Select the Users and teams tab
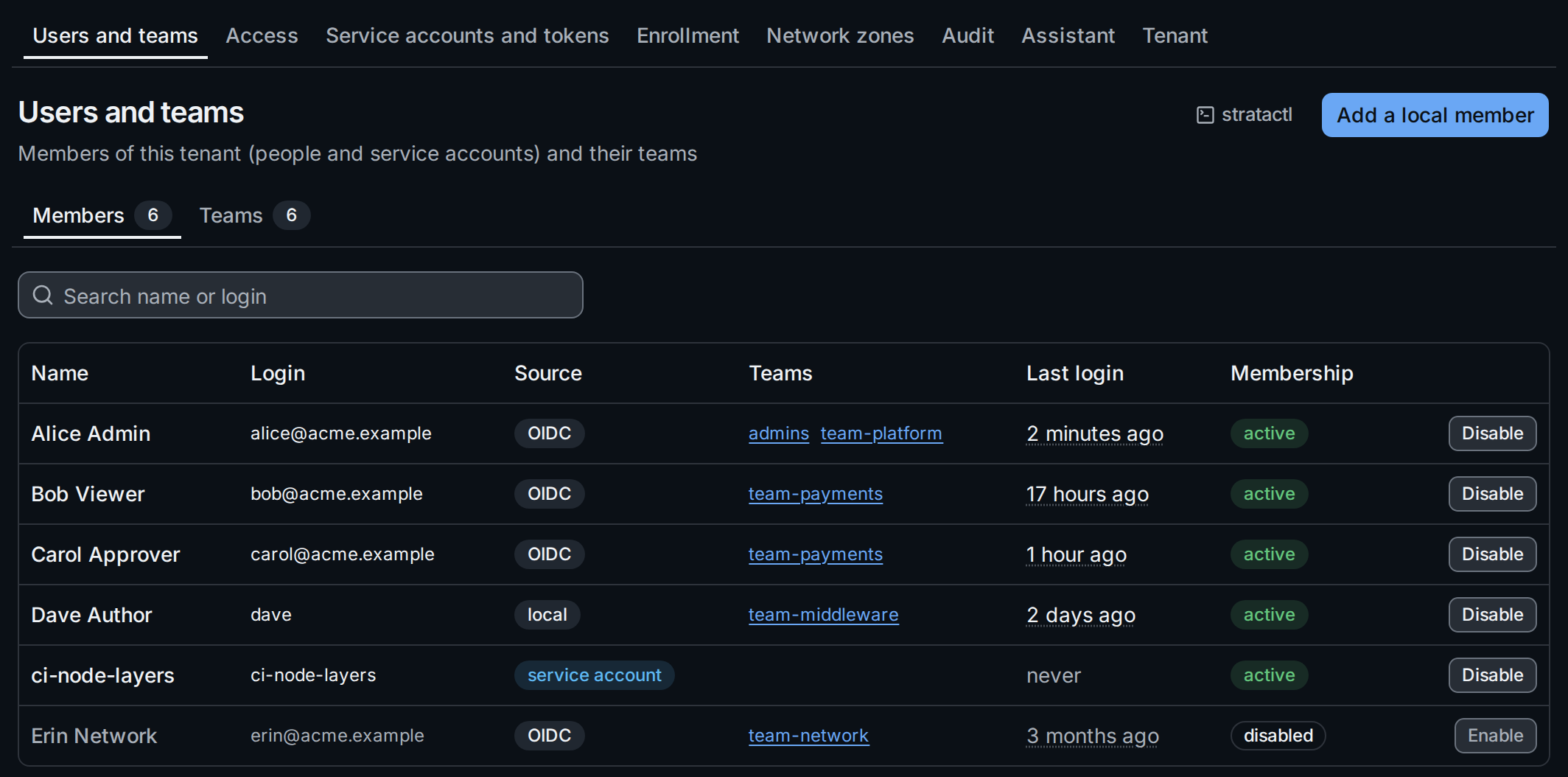Viewport: 1568px width, 777px height. coord(115,35)
